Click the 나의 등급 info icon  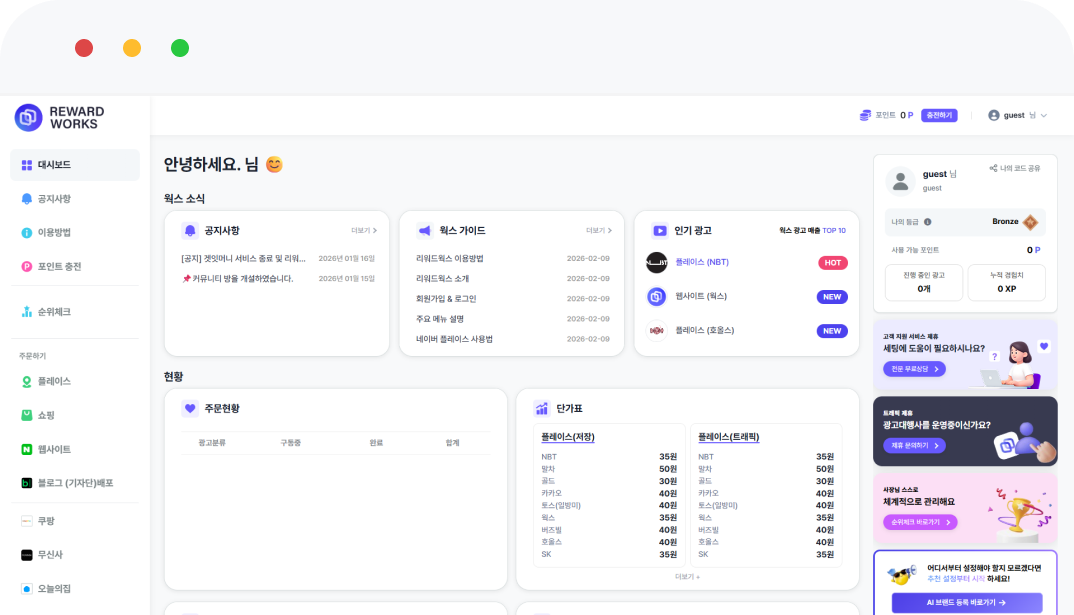[928, 222]
